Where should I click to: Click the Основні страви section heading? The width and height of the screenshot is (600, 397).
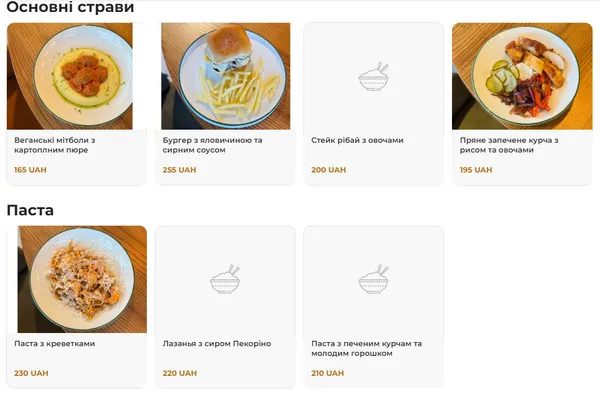[x=70, y=7]
